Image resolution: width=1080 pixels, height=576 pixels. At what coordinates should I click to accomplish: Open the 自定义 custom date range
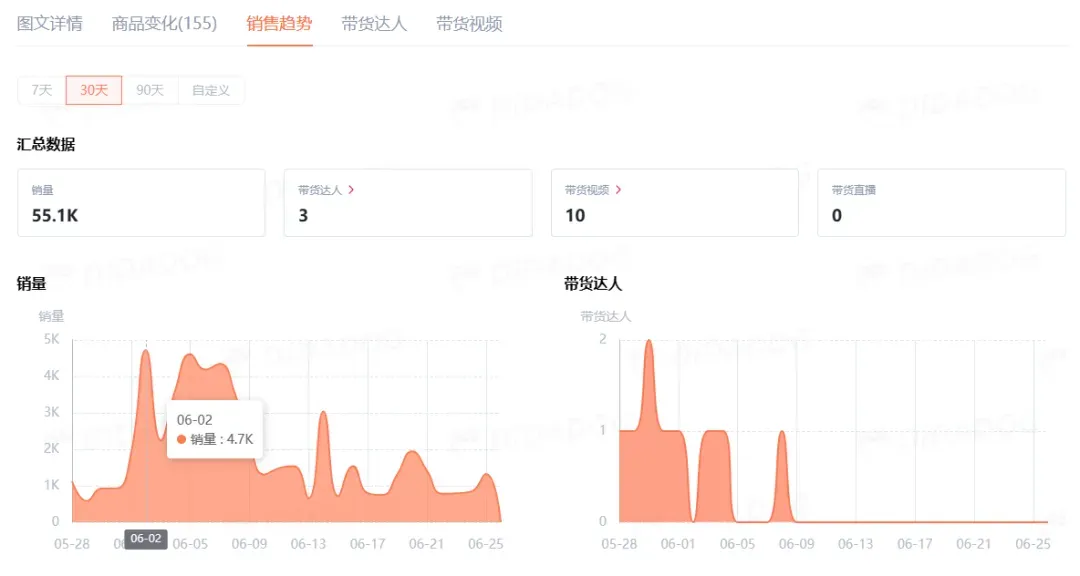(x=211, y=90)
